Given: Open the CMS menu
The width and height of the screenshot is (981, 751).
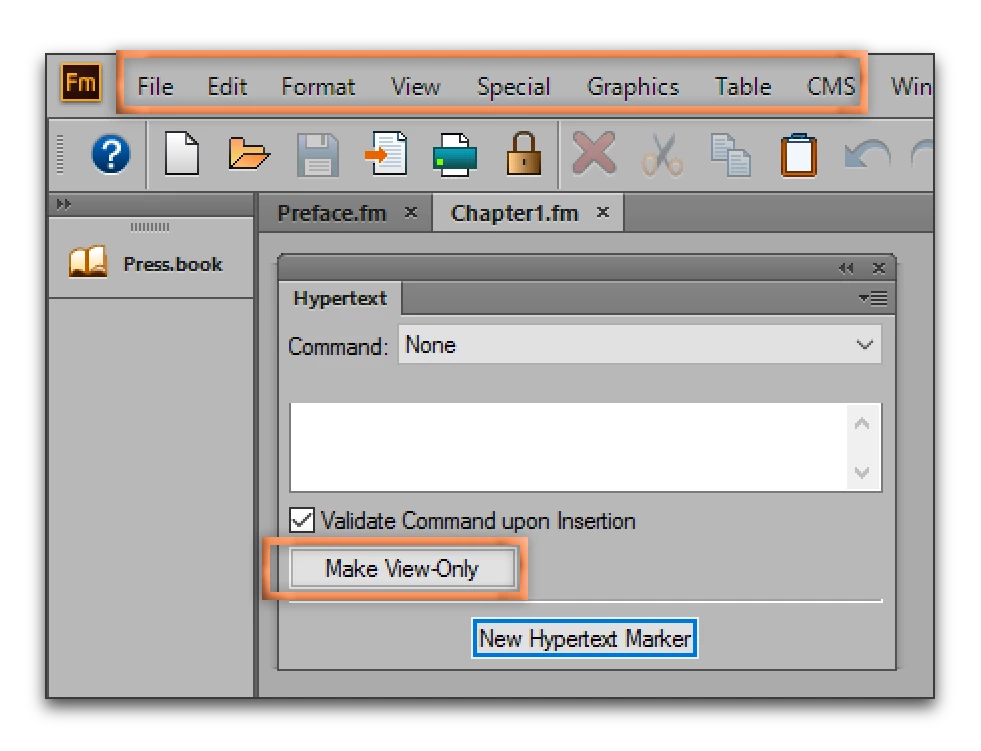Looking at the screenshot, I should [x=831, y=86].
